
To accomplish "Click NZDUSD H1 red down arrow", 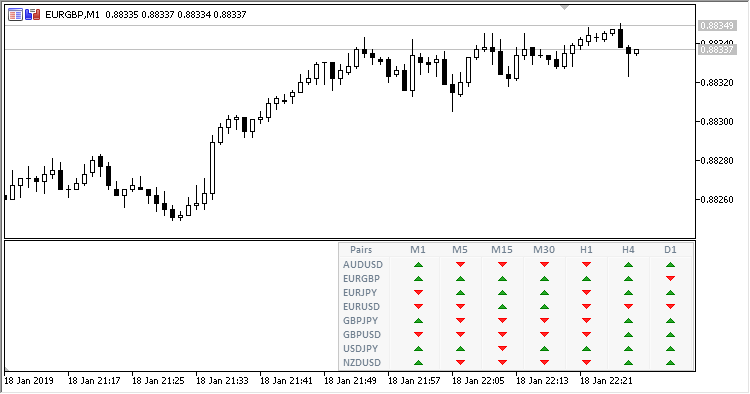I will coord(586,362).
